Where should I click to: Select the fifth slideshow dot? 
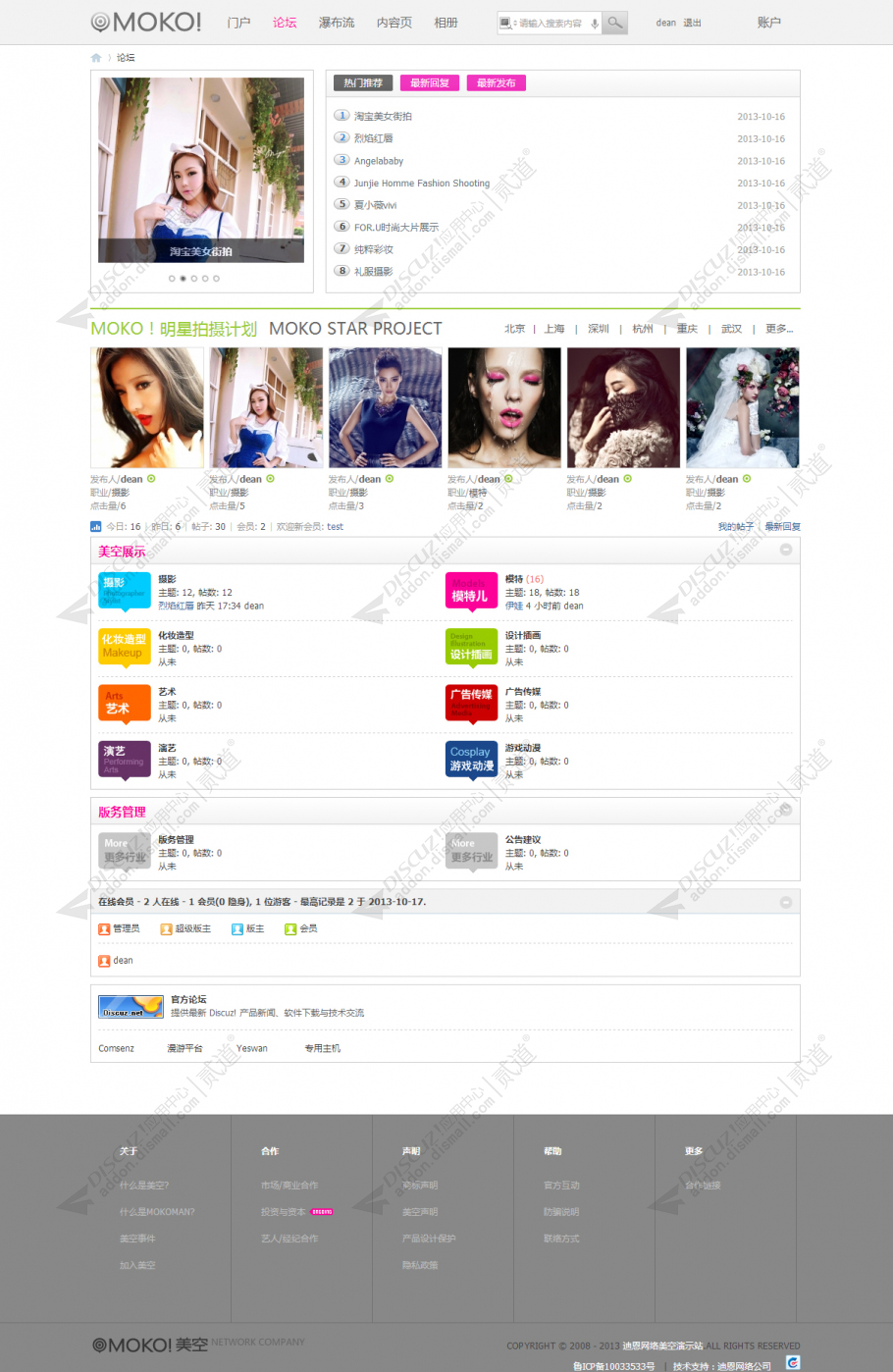tap(216, 279)
